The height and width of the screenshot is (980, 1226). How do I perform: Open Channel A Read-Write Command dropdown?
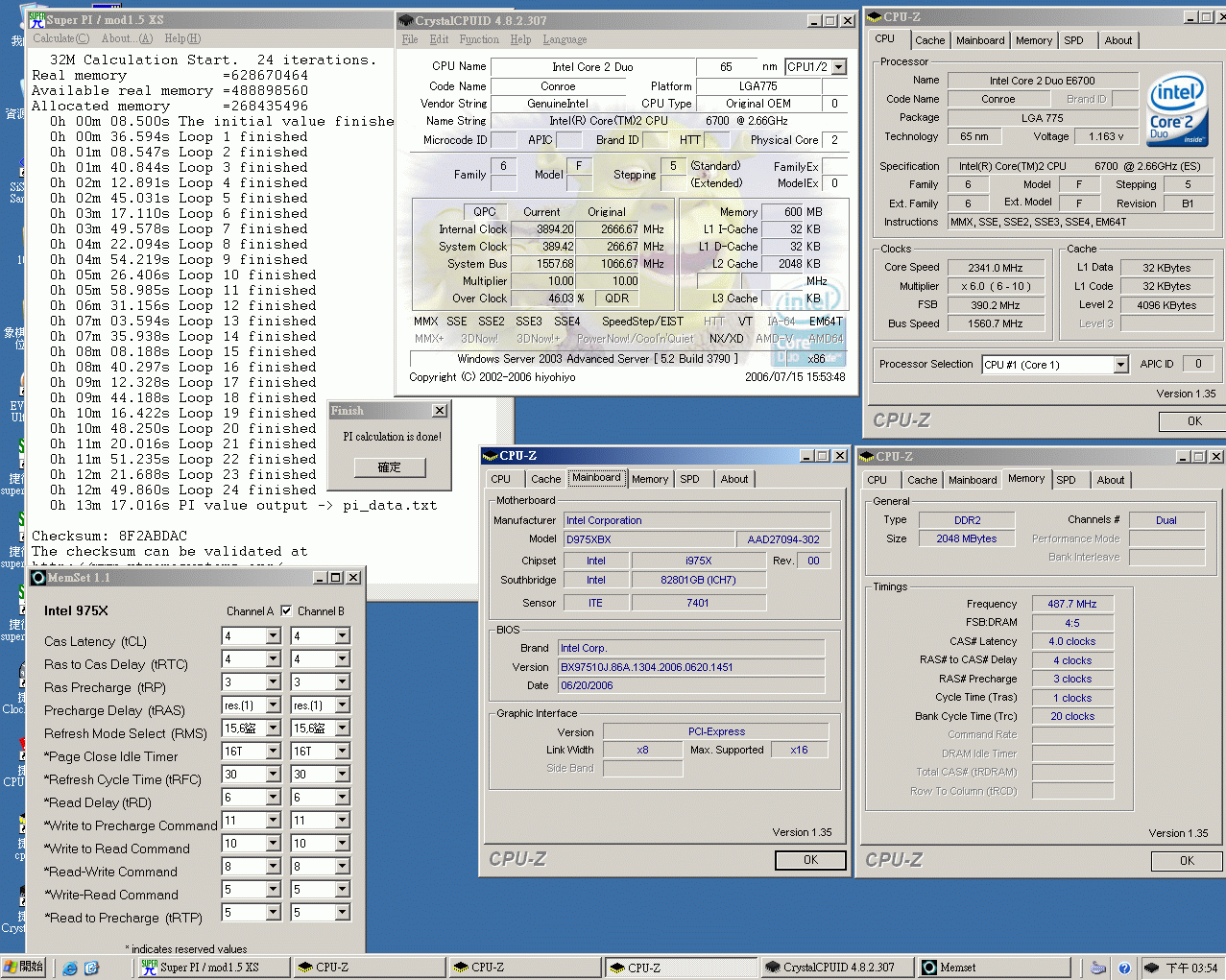pos(274,866)
